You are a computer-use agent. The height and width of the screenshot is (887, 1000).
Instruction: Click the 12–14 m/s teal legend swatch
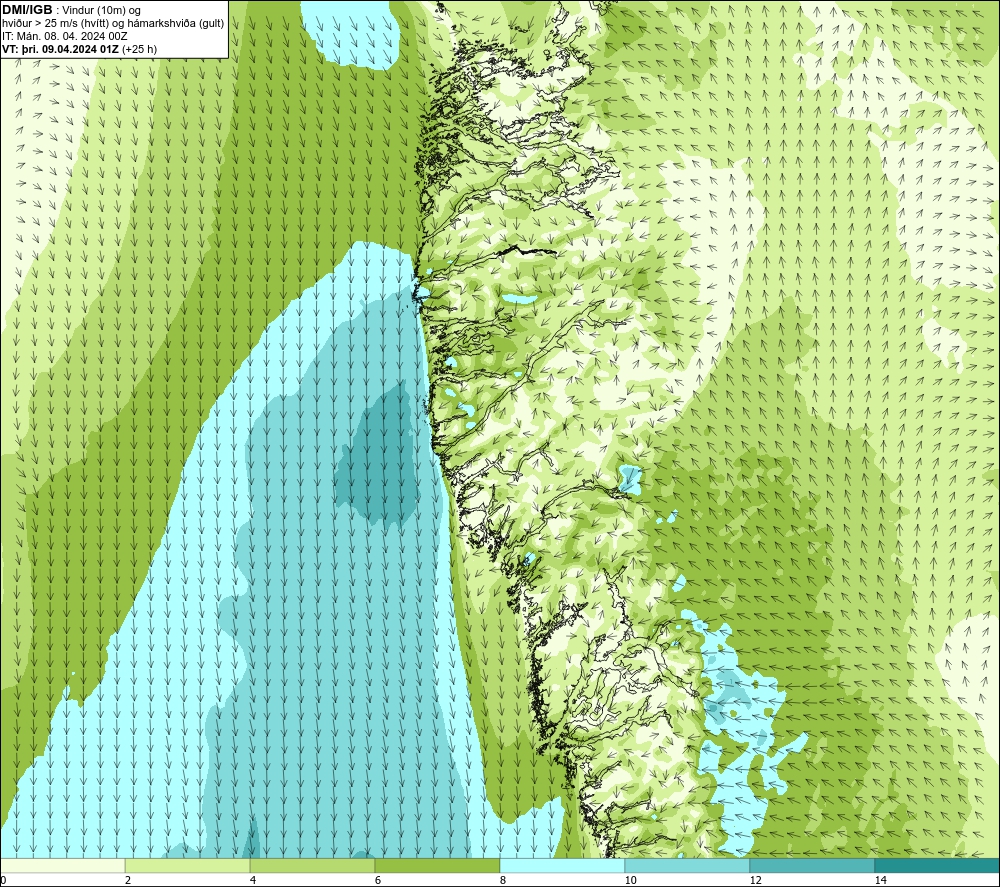[x=812, y=865]
